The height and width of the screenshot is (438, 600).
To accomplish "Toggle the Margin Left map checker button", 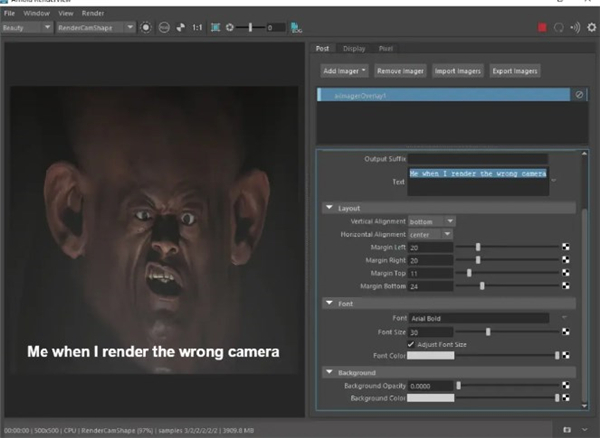I will [x=568, y=246].
